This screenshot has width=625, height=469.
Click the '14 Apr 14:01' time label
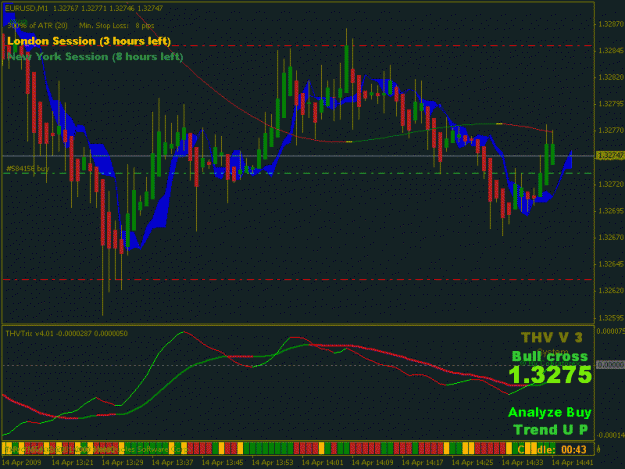[322, 463]
